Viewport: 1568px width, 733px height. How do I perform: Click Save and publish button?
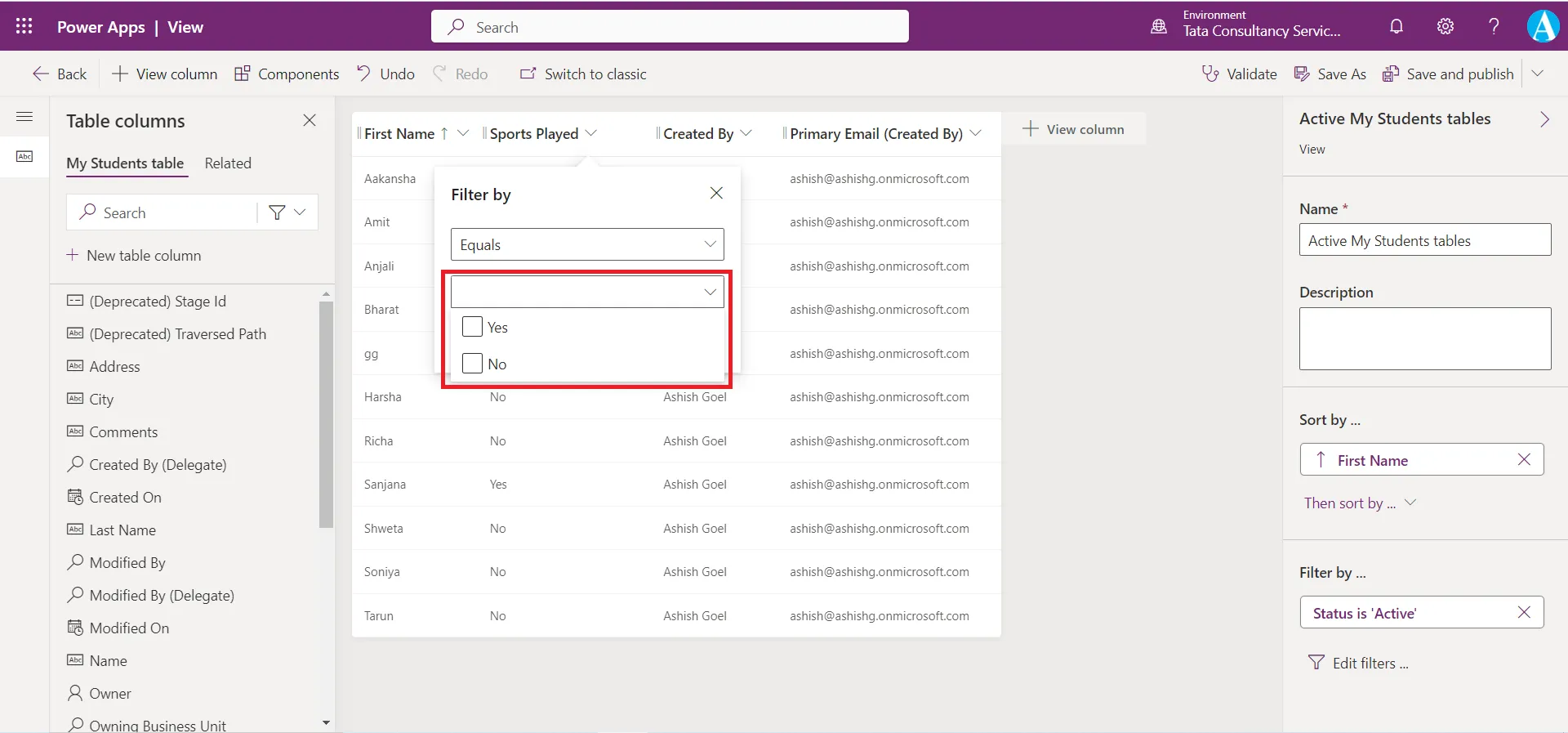pos(1448,74)
